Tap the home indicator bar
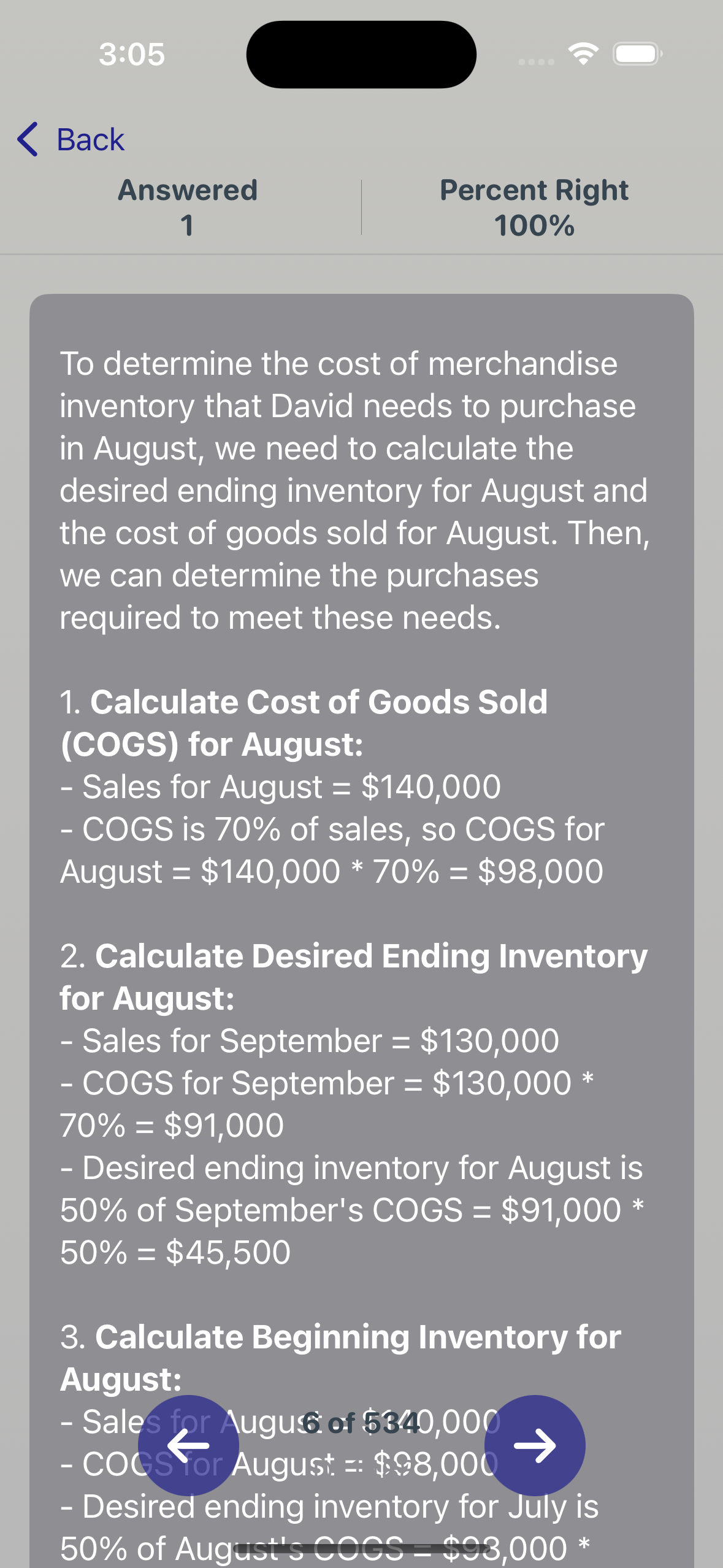Image resolution: width=723 pixels, height=1568 pixels. pos(362,1550)
